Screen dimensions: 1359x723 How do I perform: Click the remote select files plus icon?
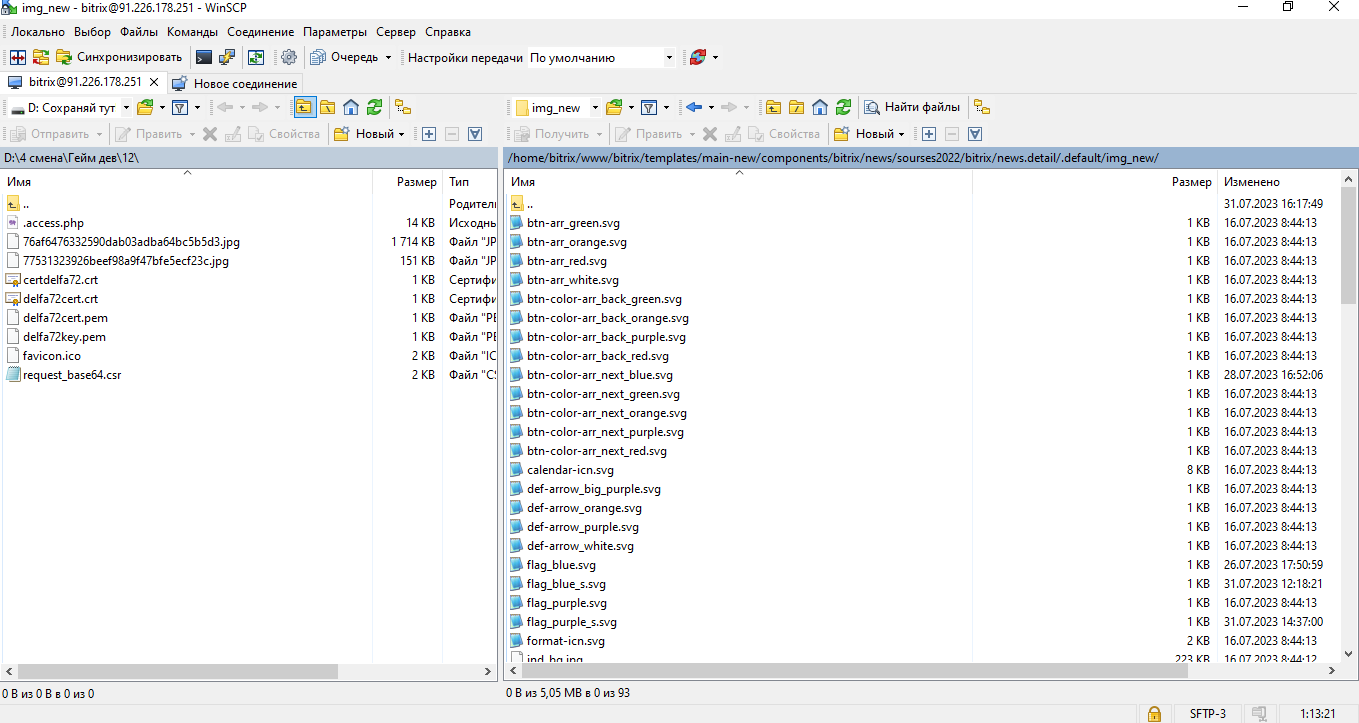929,133
